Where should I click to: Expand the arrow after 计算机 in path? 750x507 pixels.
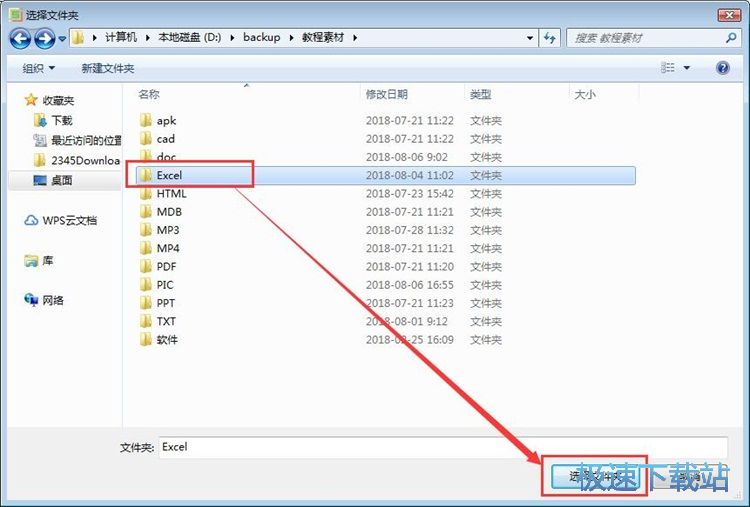[x=148, y=38]
